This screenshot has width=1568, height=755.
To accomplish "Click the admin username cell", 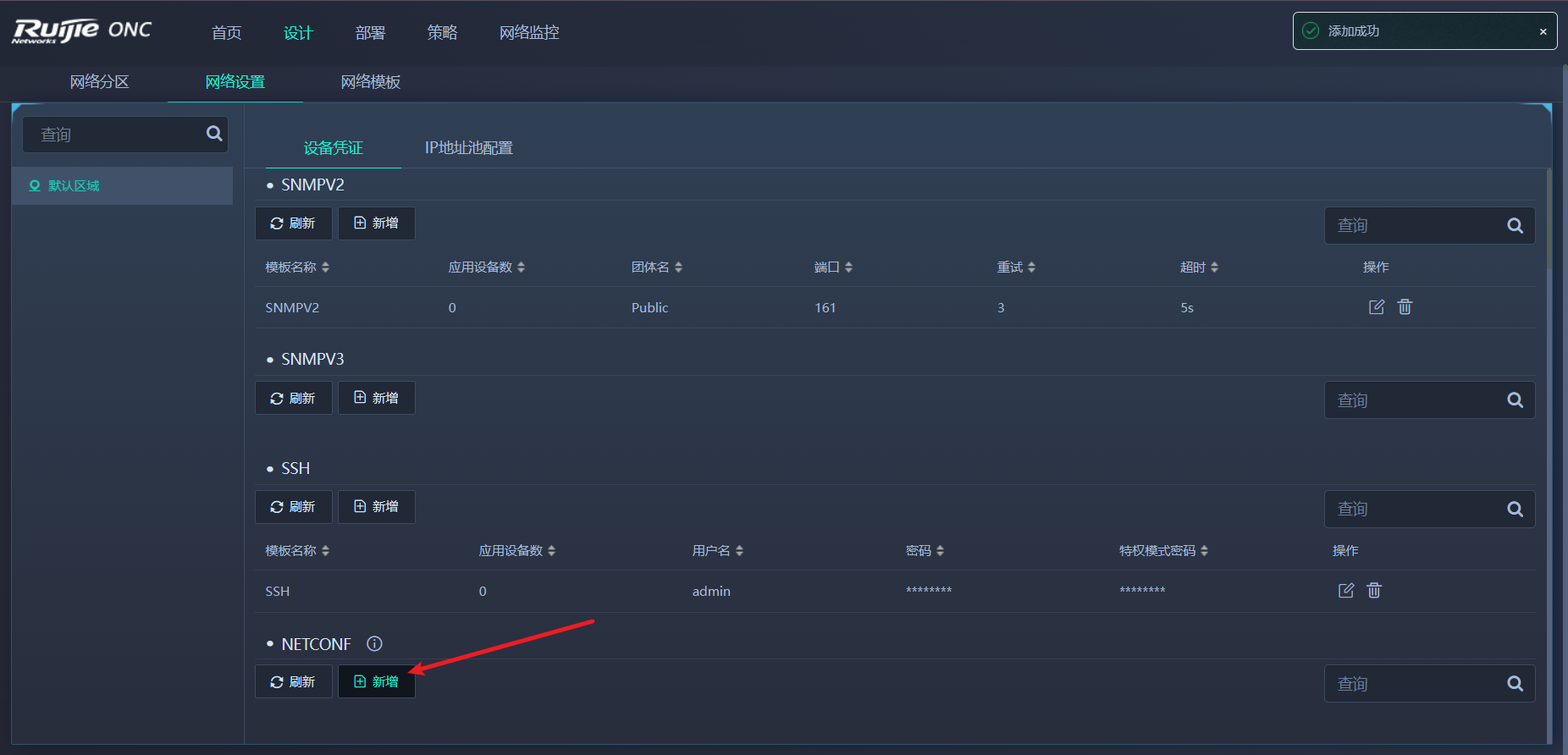I will coord(711,592).
